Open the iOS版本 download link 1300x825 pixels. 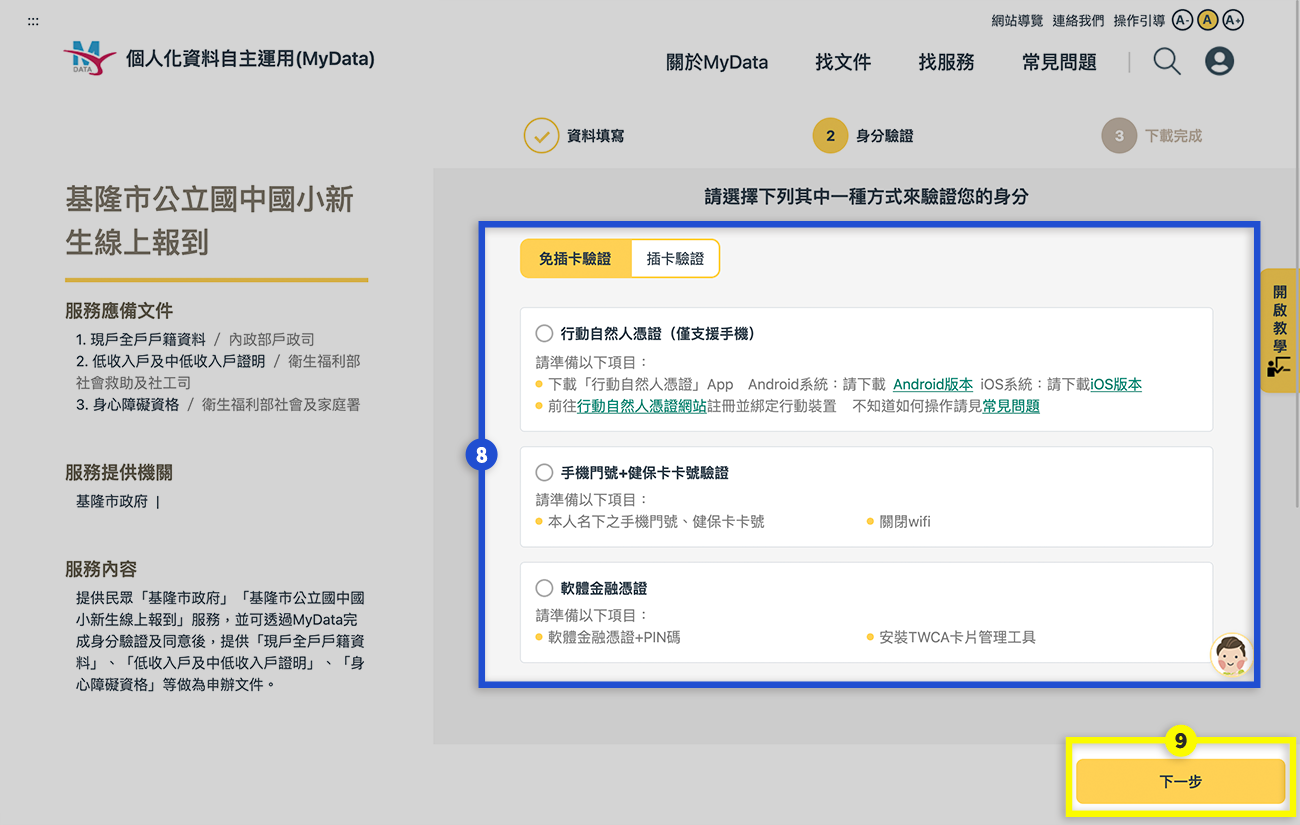click(1116, 384)
